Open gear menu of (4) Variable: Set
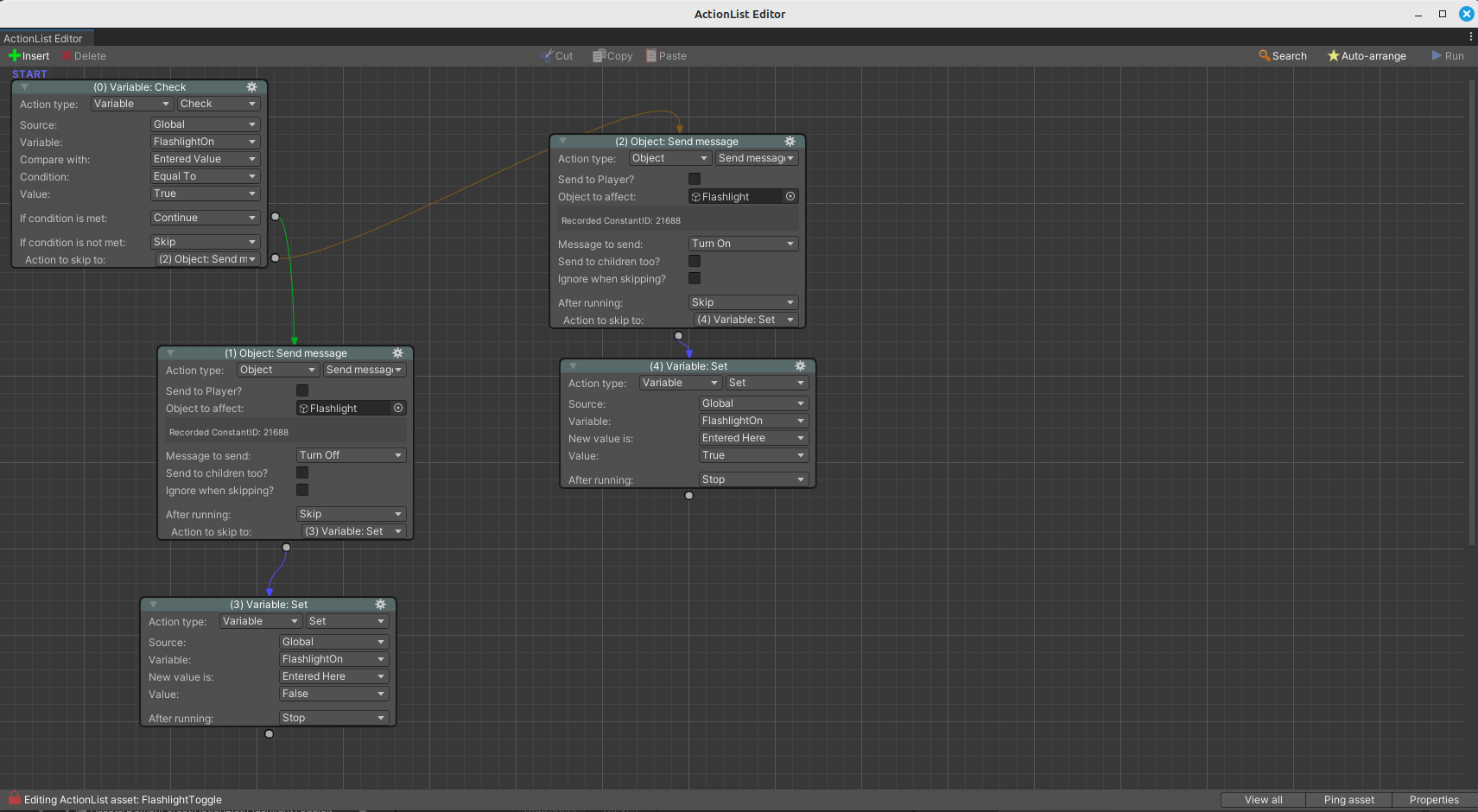Viewport: 1478px width, 812px height. [x=800, y=366]
